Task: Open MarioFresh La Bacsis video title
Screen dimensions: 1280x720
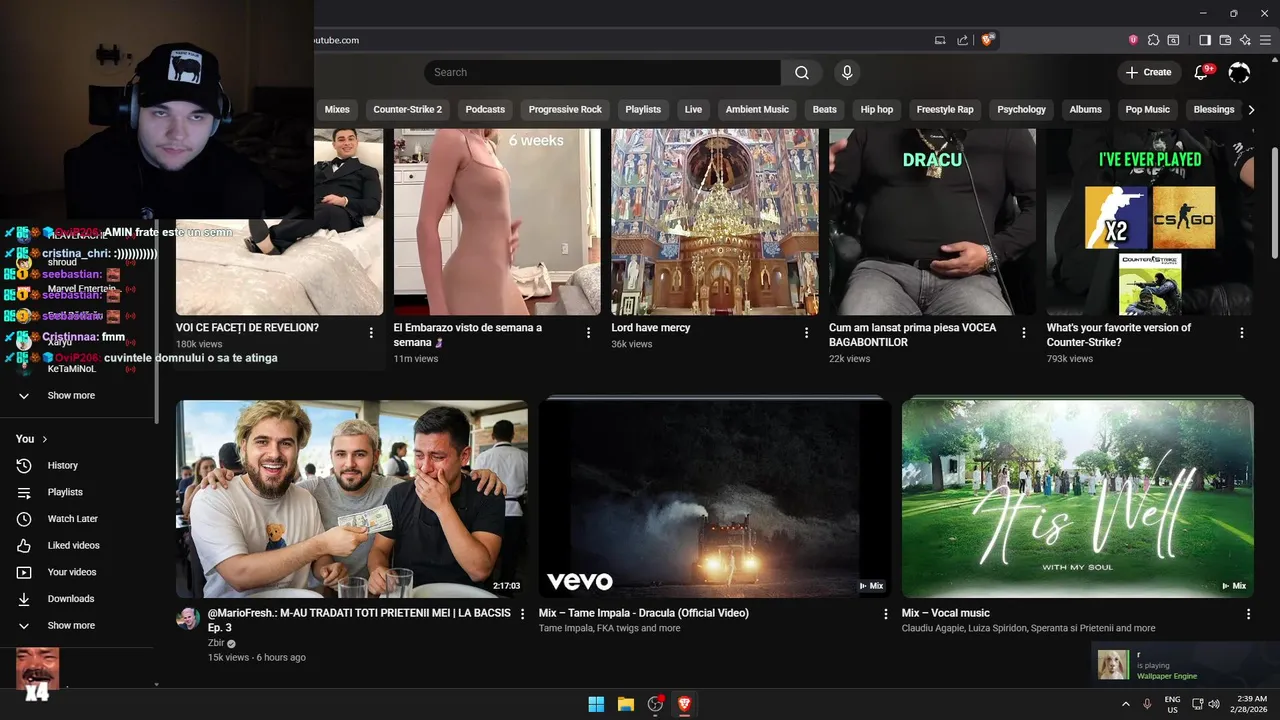Action: tap(359, 620)
